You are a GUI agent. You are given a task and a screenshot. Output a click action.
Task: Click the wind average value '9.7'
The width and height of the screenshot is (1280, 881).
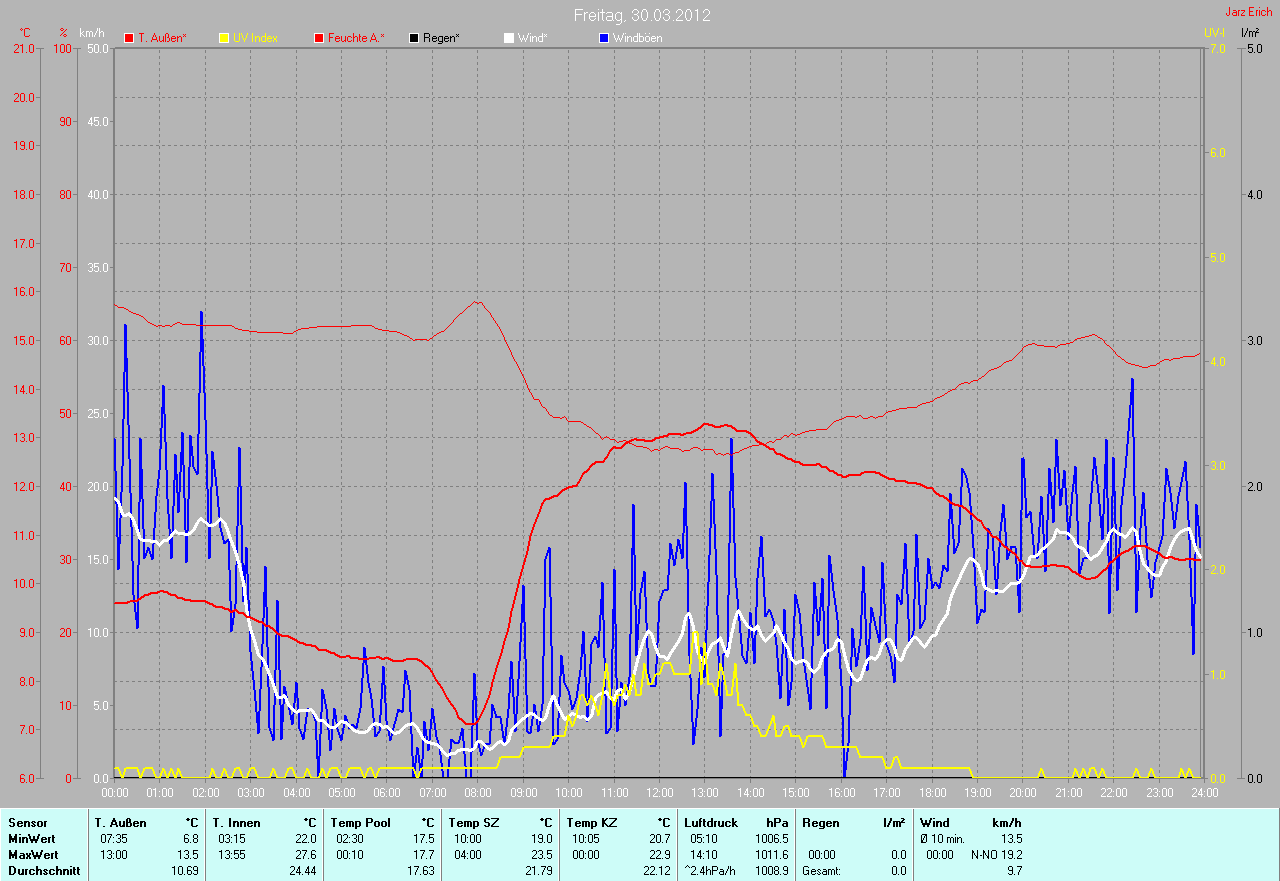tap(1014, 871)
